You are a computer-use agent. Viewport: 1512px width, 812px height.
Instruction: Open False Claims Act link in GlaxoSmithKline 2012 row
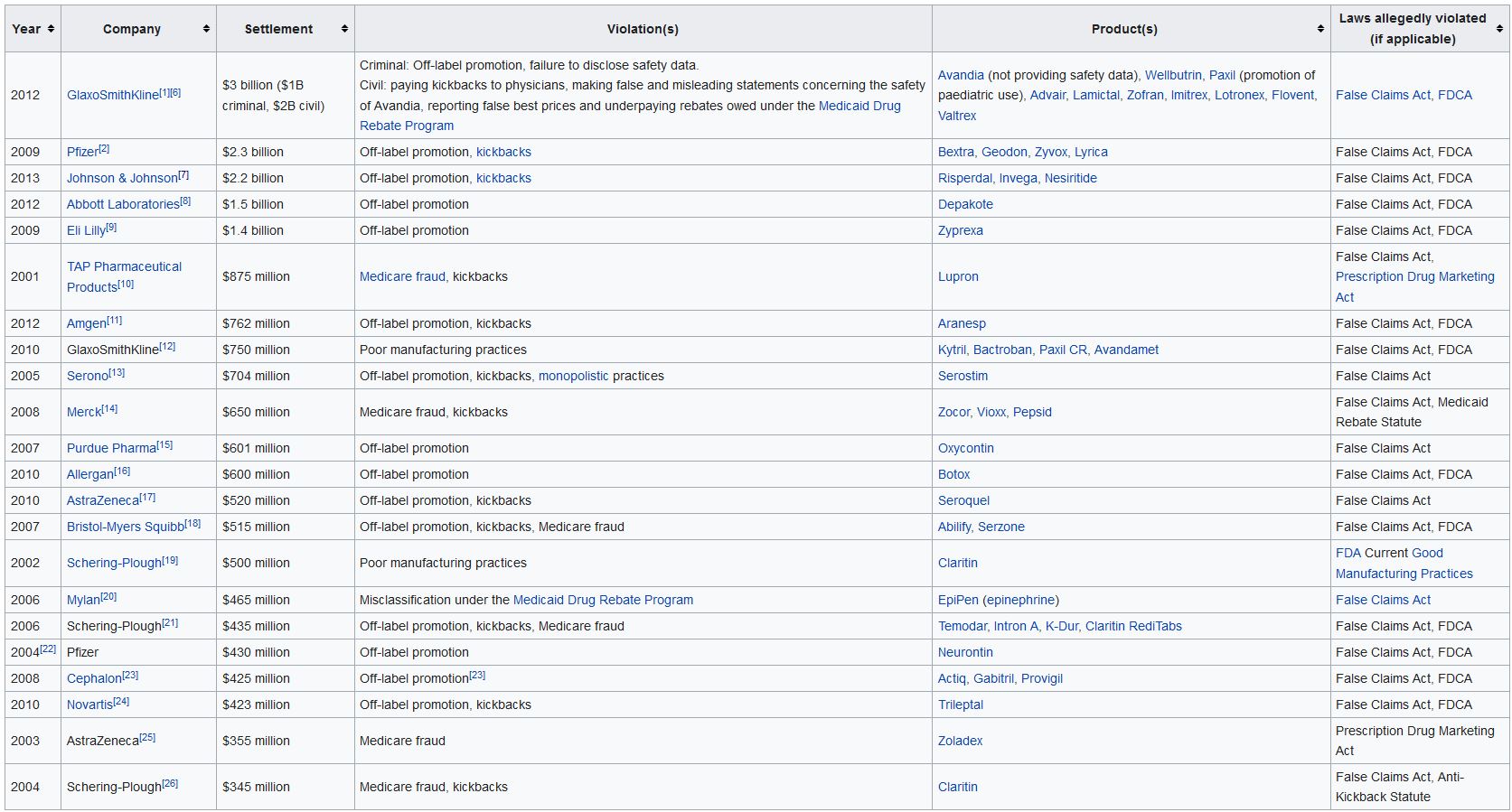[1383, 95]
